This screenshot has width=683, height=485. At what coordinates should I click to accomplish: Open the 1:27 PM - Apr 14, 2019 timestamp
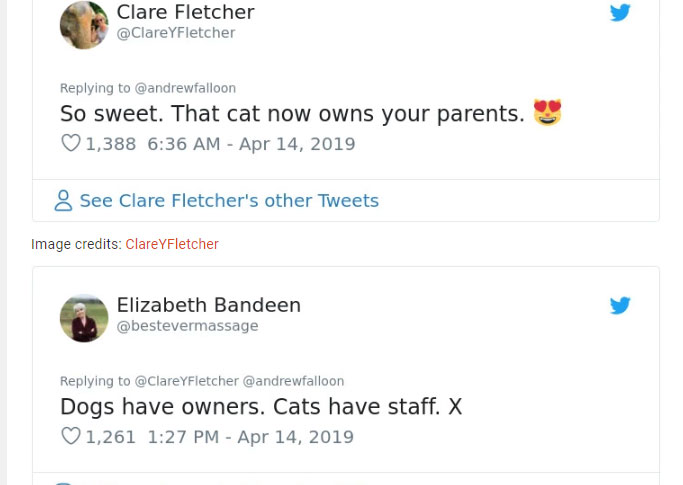pyautogui.click(x=250, y=437)
